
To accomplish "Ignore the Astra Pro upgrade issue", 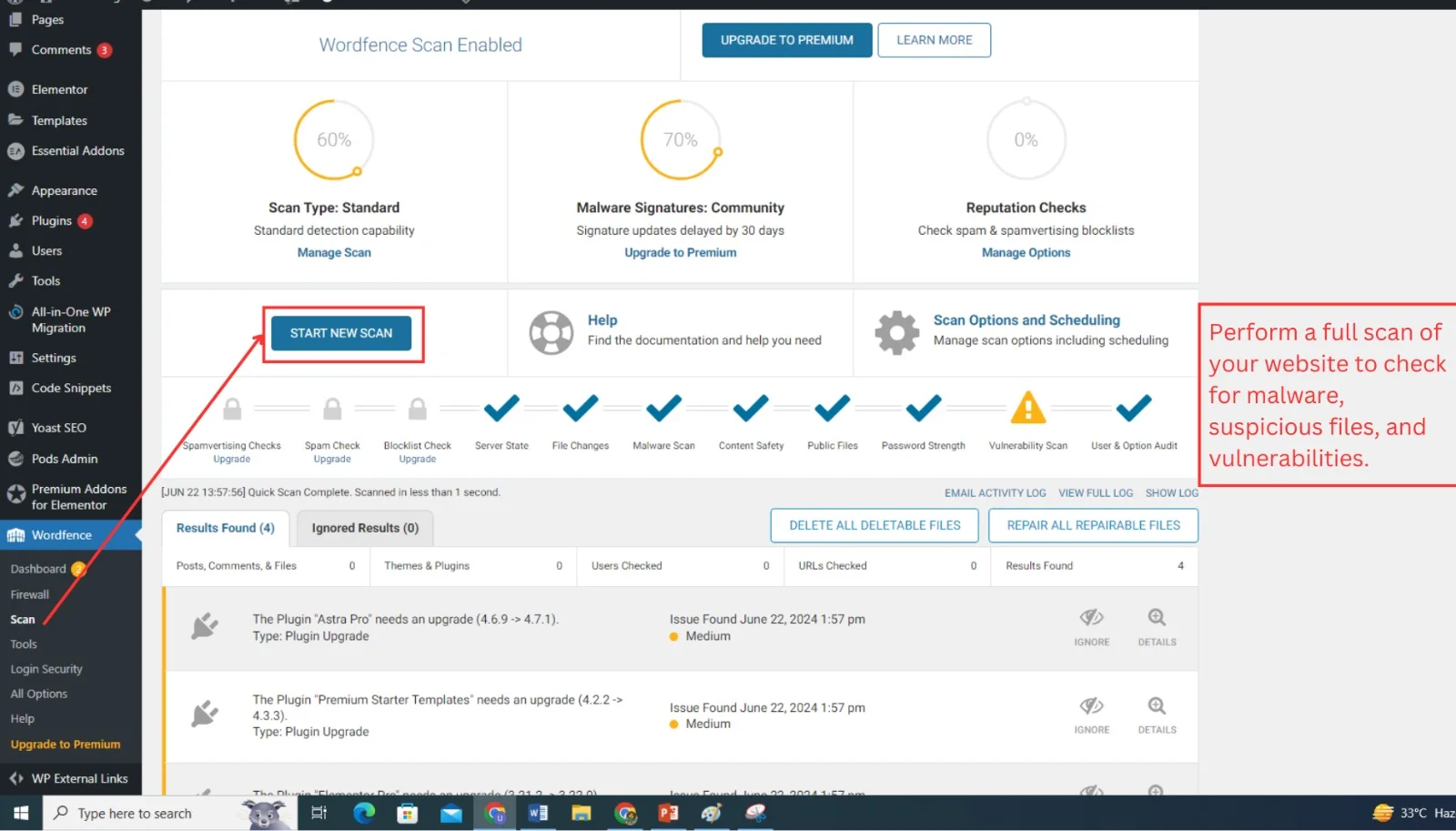I will click(1092, 627).
